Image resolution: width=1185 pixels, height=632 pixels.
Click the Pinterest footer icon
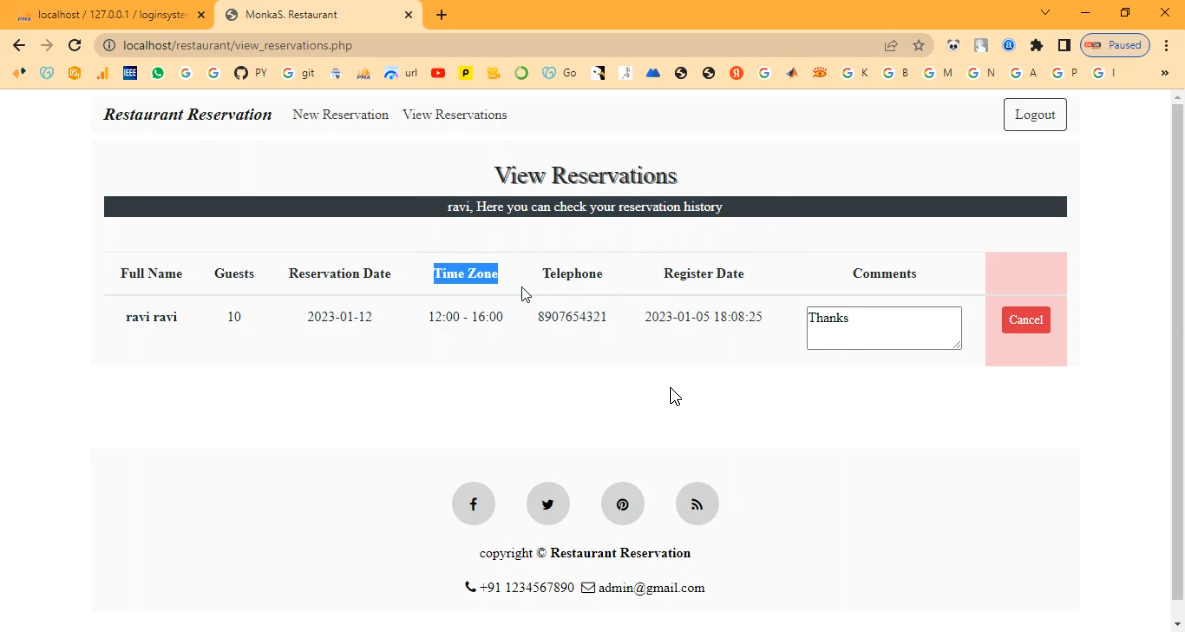tap(622, 504)
